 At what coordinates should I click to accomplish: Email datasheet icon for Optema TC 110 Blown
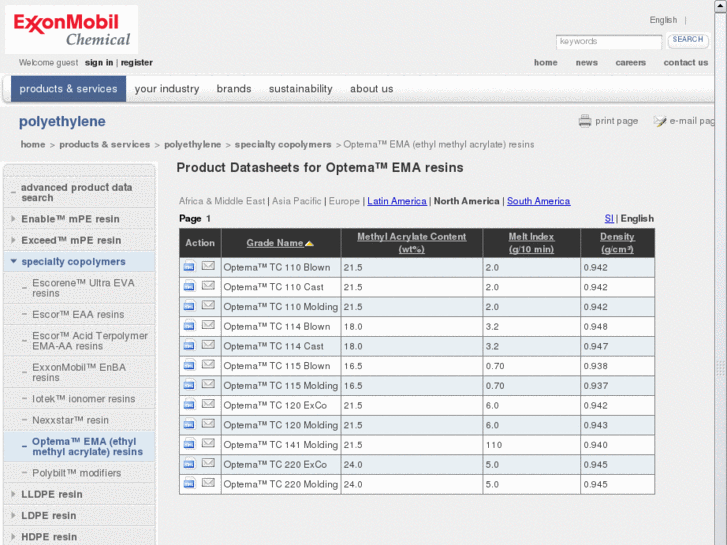208,266
